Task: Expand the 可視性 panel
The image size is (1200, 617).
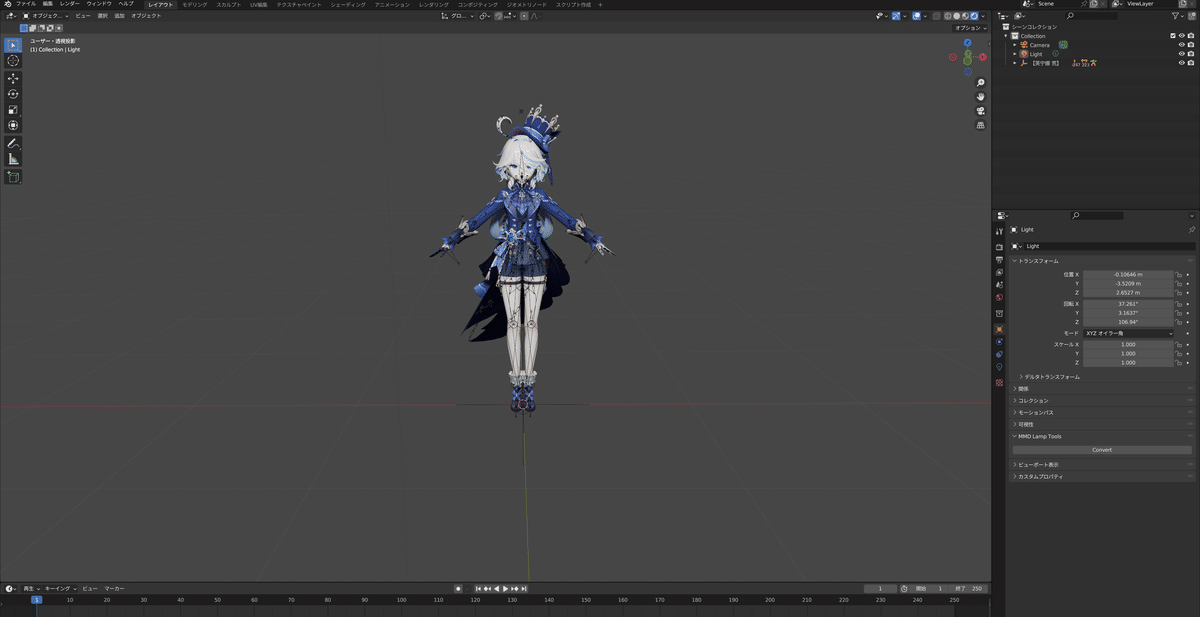Action: [x=1025, y=425]
